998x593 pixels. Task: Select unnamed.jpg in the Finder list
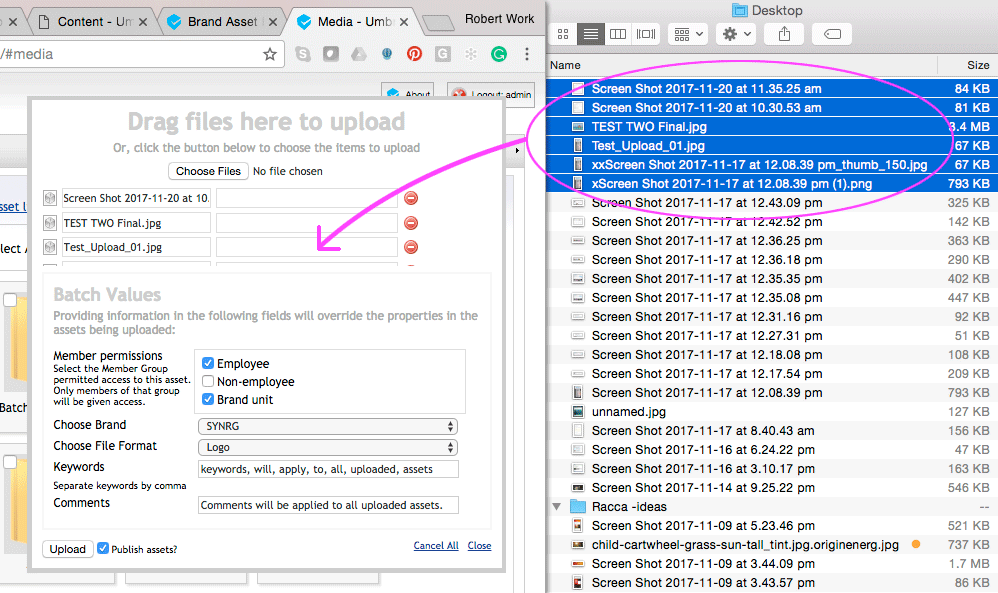click(x=628, y=412)
